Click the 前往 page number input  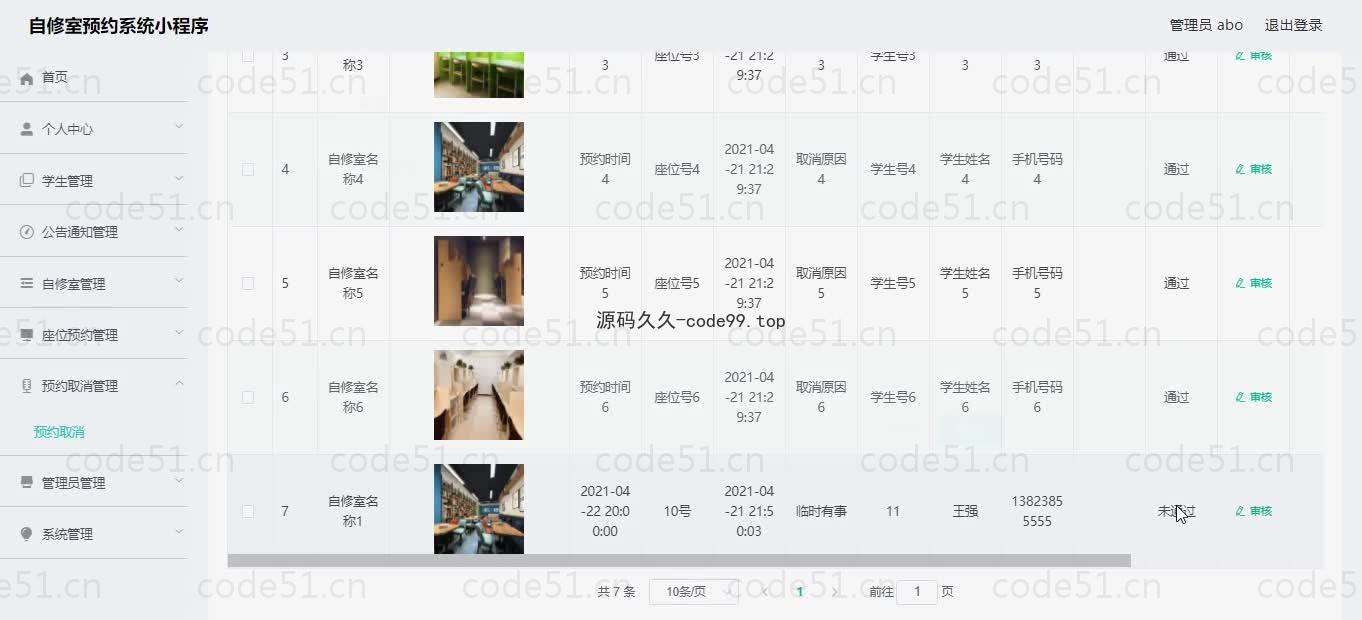click(917, 592)
